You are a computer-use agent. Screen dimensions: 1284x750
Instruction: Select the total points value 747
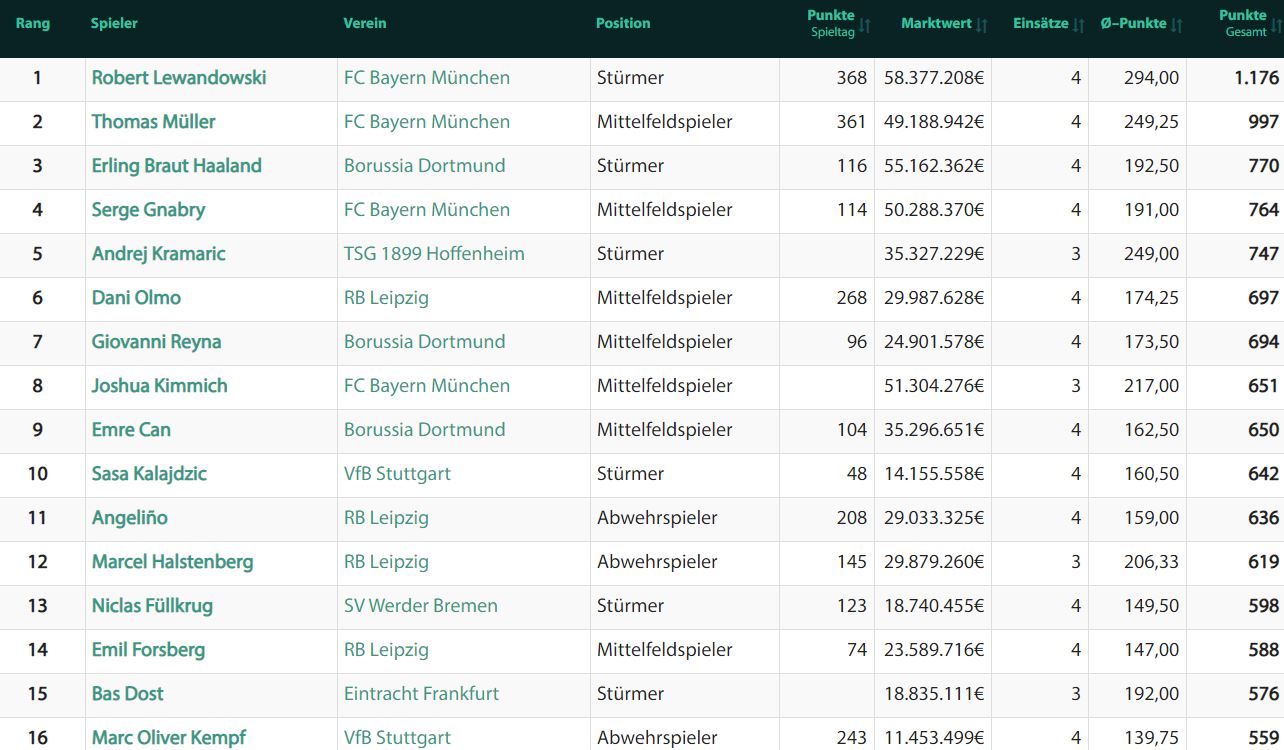pyautogui.click(x=1263, y=254)
